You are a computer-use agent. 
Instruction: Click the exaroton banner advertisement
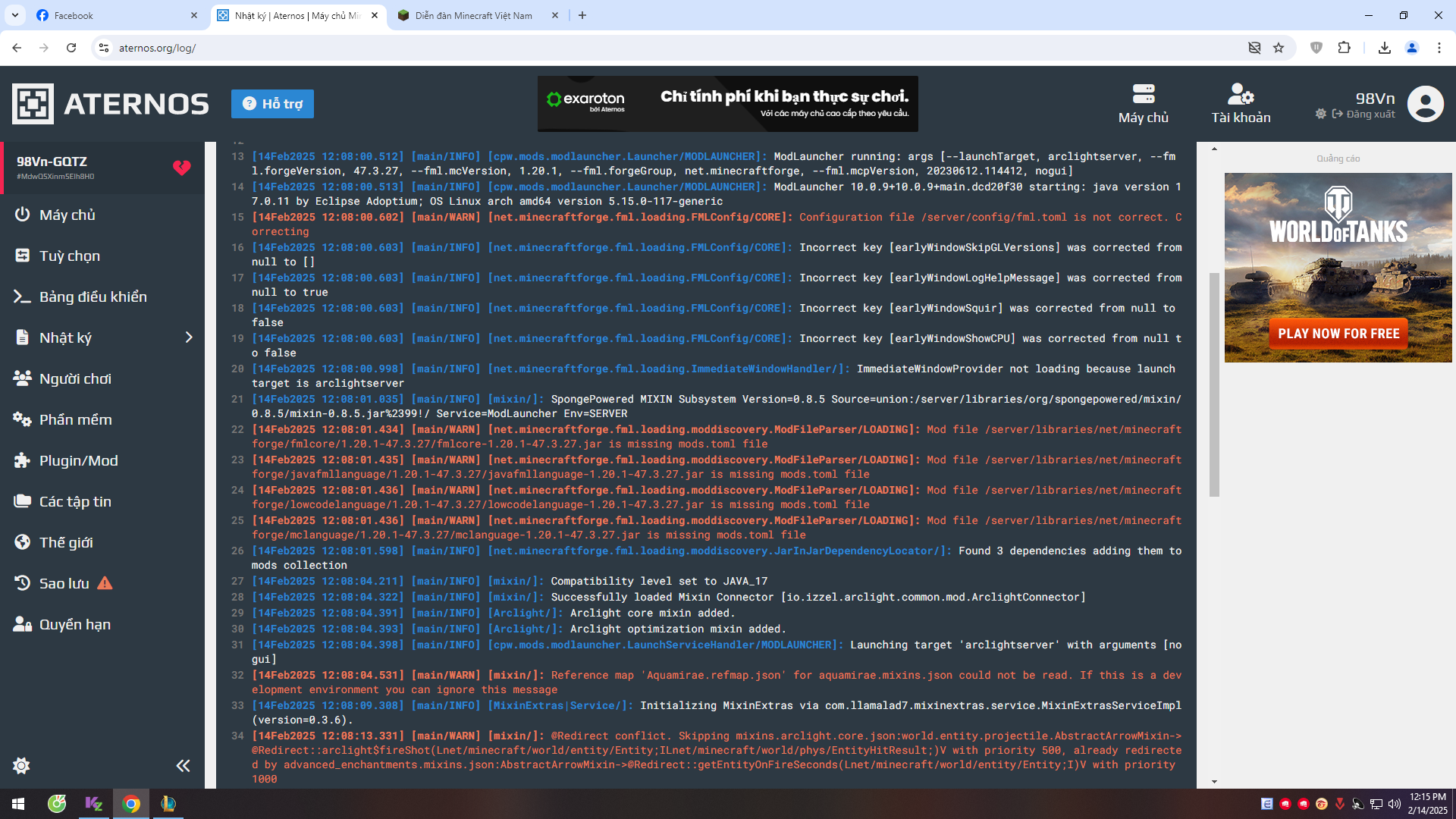click(x=728, y=104)
